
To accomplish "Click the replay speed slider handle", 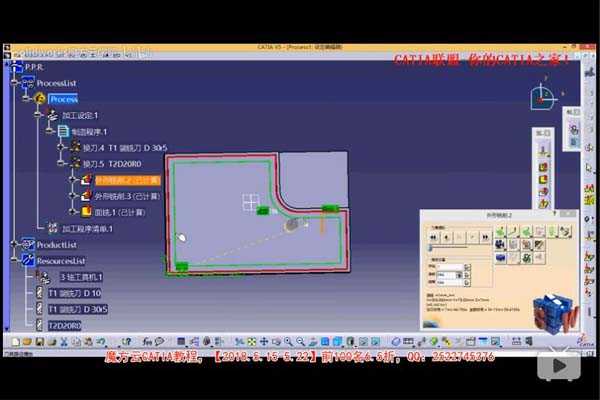I will click(430, 248).
